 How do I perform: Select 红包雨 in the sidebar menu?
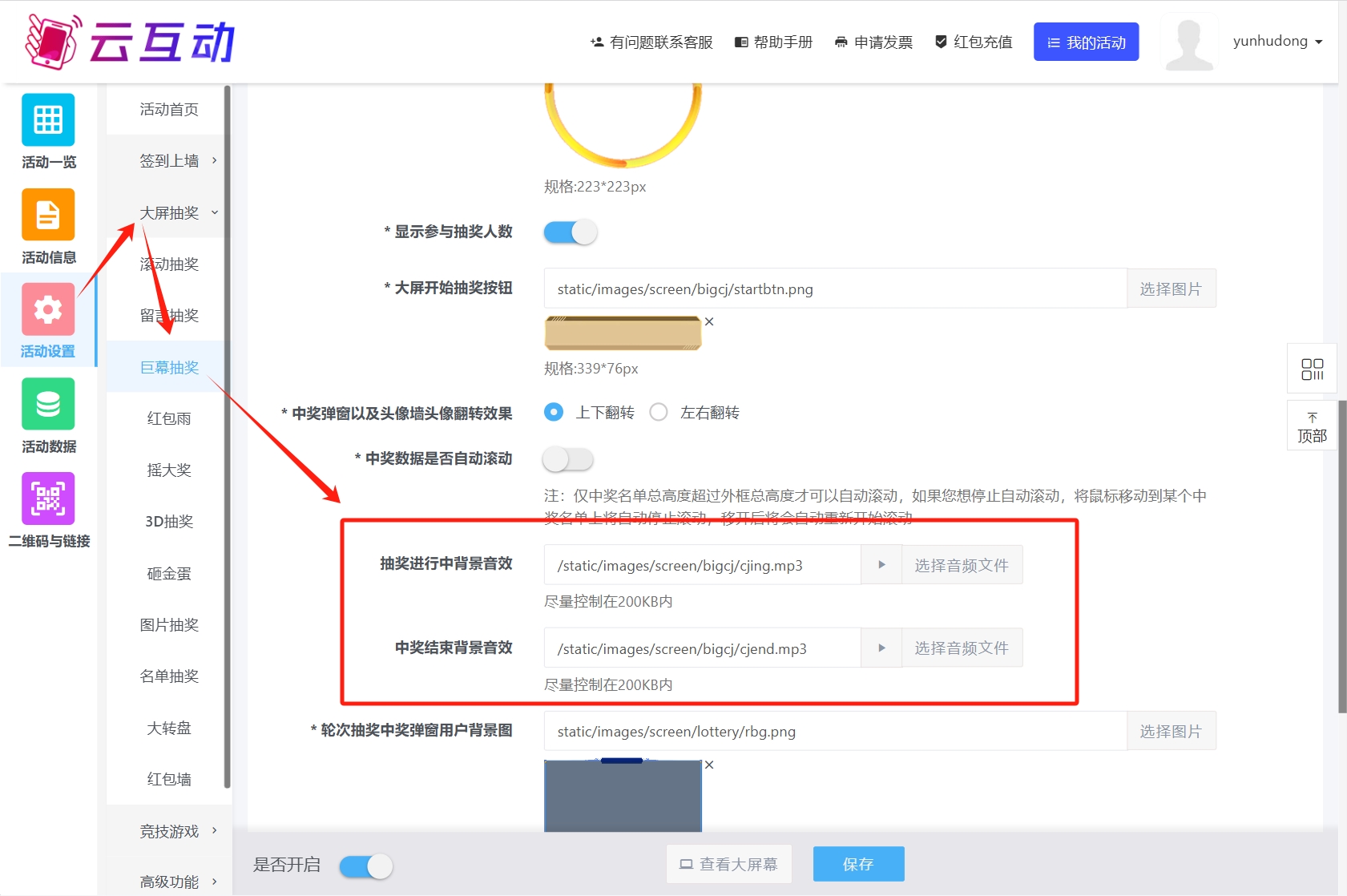click(x=169, y=418)
